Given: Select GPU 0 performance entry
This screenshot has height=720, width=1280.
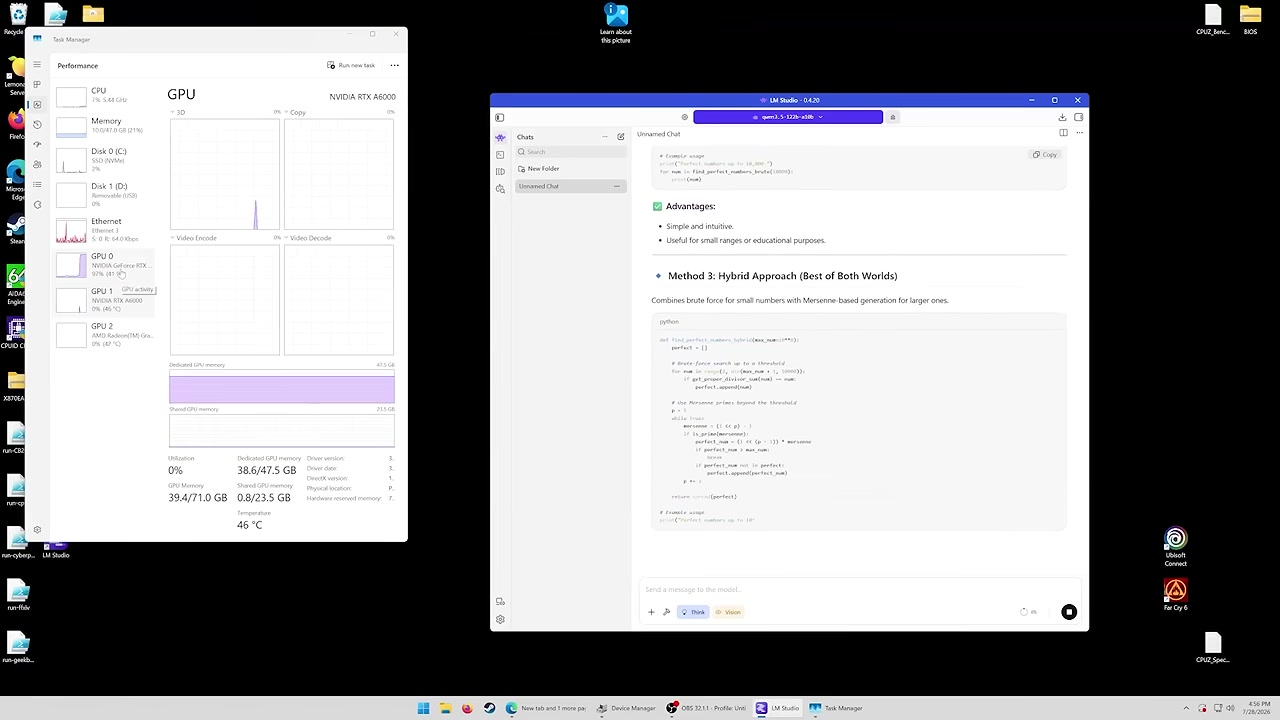Looking at the screenshot, I should [x=104, y=265].
